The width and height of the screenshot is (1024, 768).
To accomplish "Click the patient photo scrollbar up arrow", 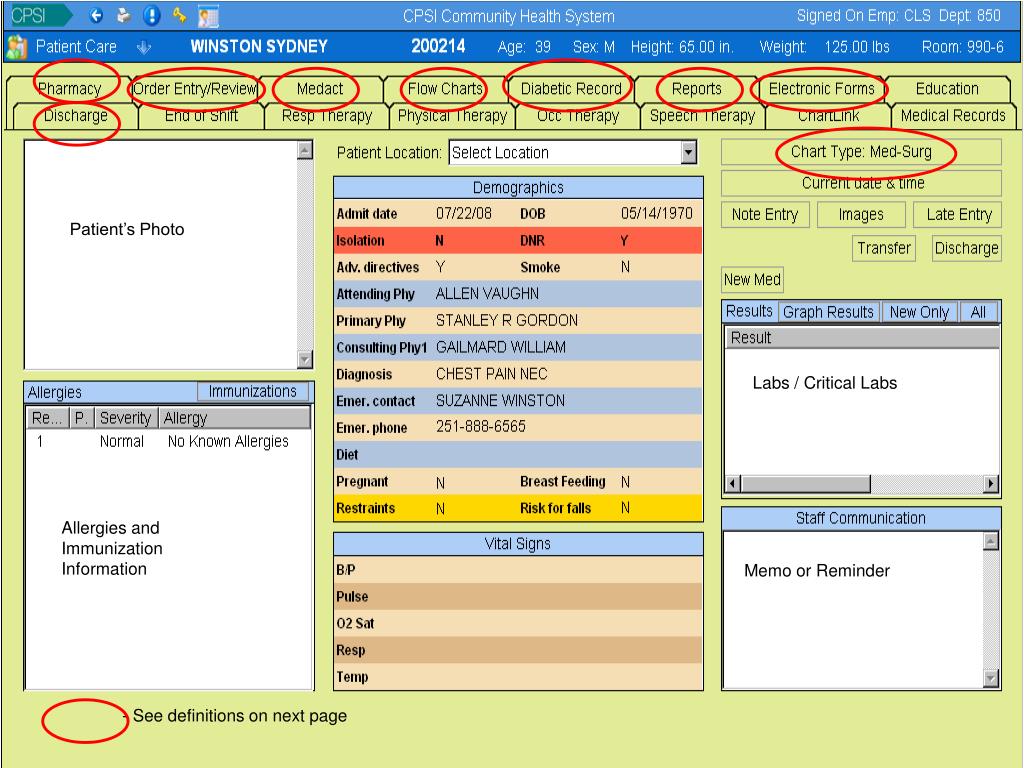I will click(304, 150).
